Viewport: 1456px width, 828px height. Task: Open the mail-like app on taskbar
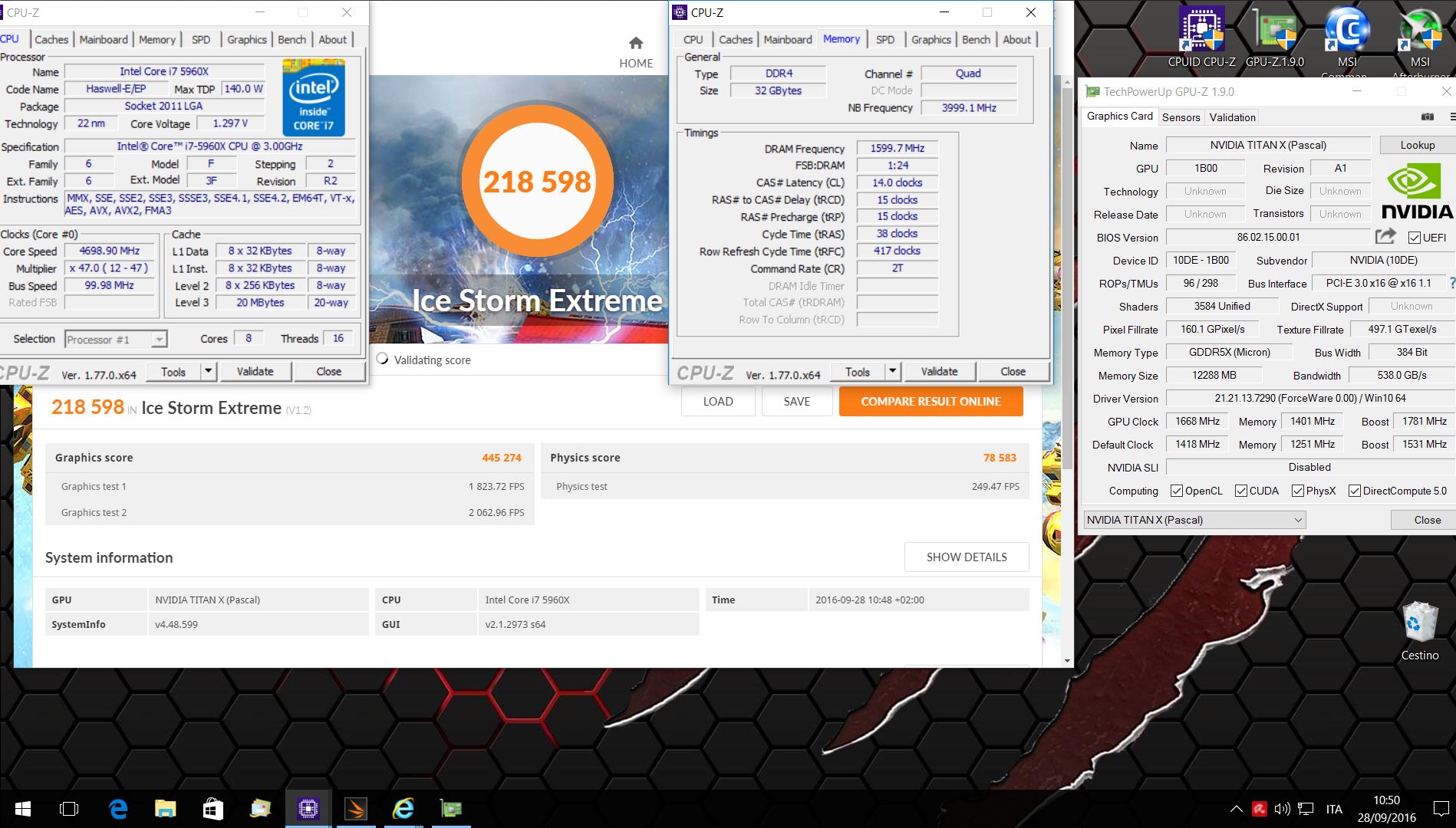[x=260, y=809]
